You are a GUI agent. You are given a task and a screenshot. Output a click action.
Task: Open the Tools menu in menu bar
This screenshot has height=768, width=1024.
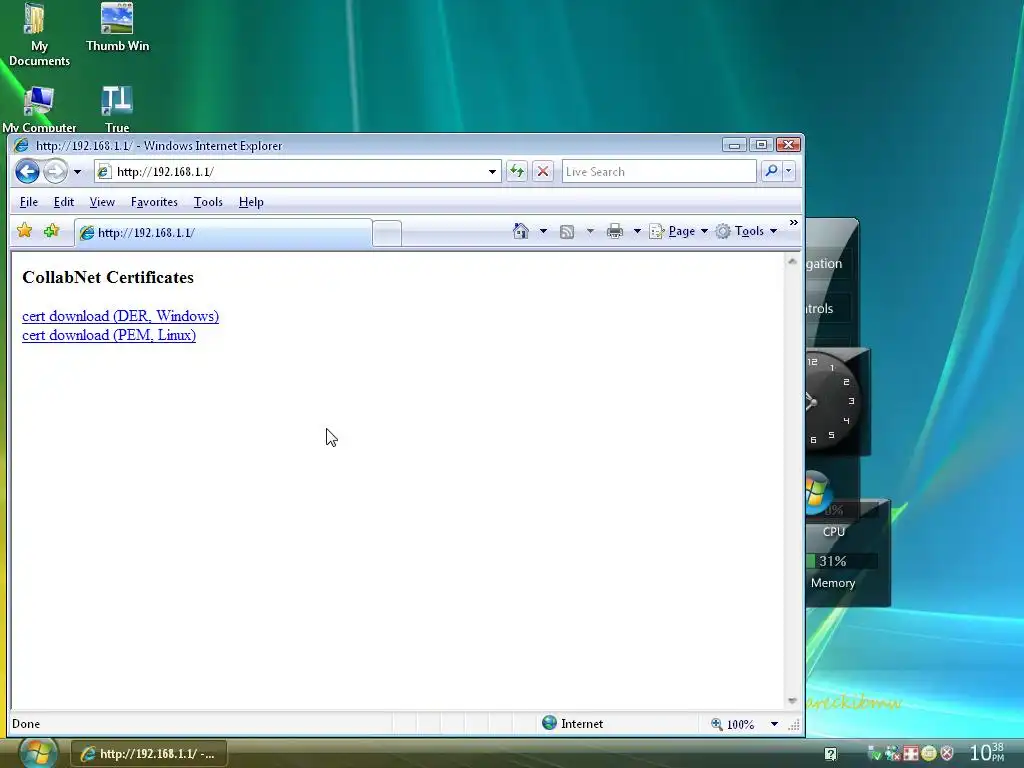point(208,202)
